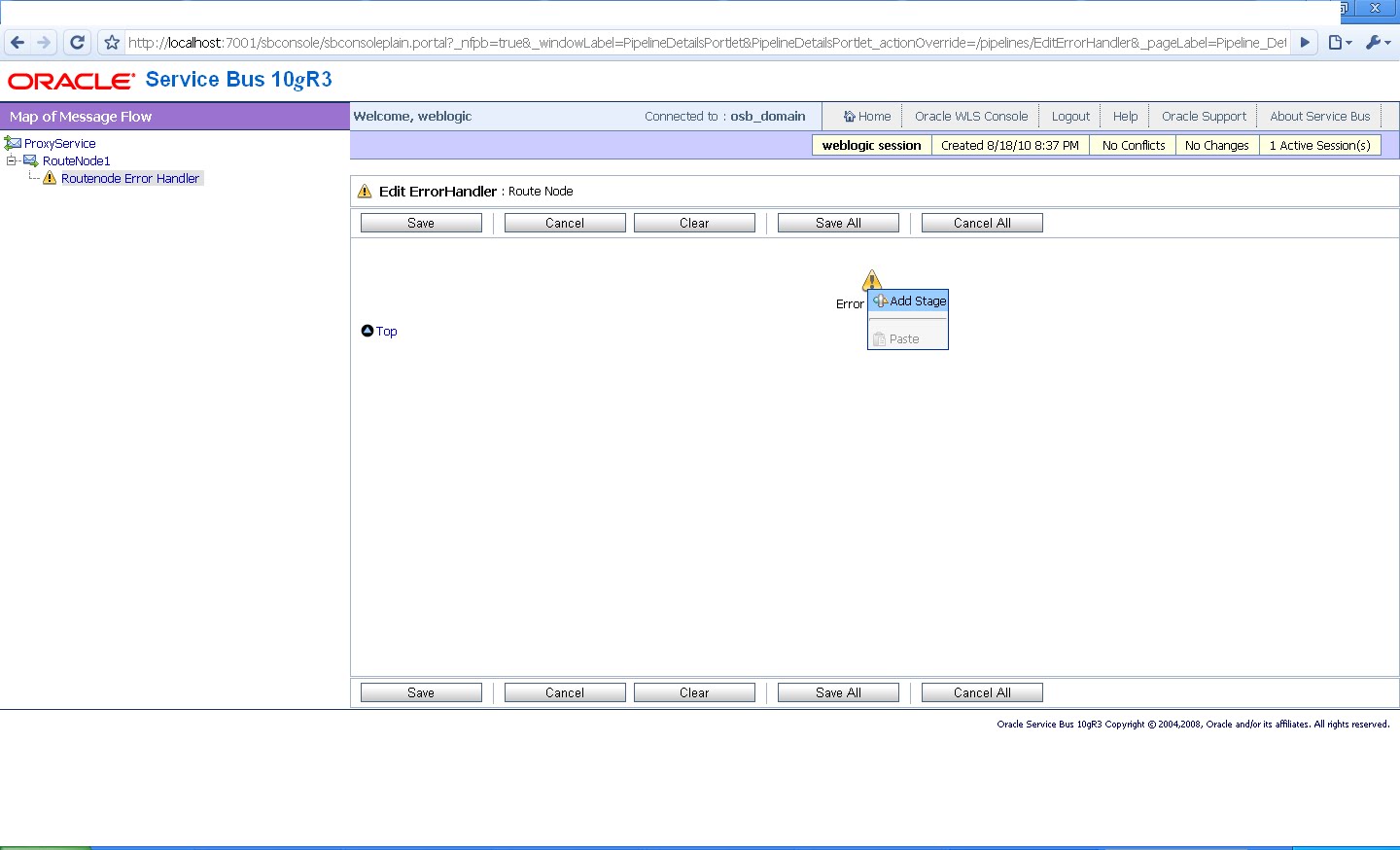The image size is (1400, 850).
Task: Click the bottom Save button
Action: coord(421,692)
